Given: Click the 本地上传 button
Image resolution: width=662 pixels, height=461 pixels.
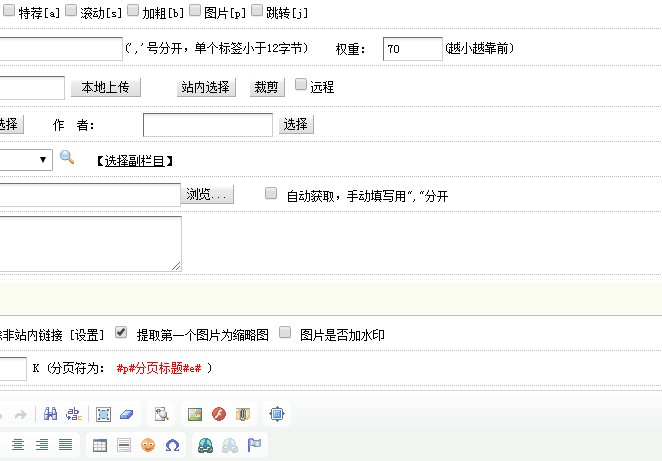Looking at the screenshot, I should (106, 88).
